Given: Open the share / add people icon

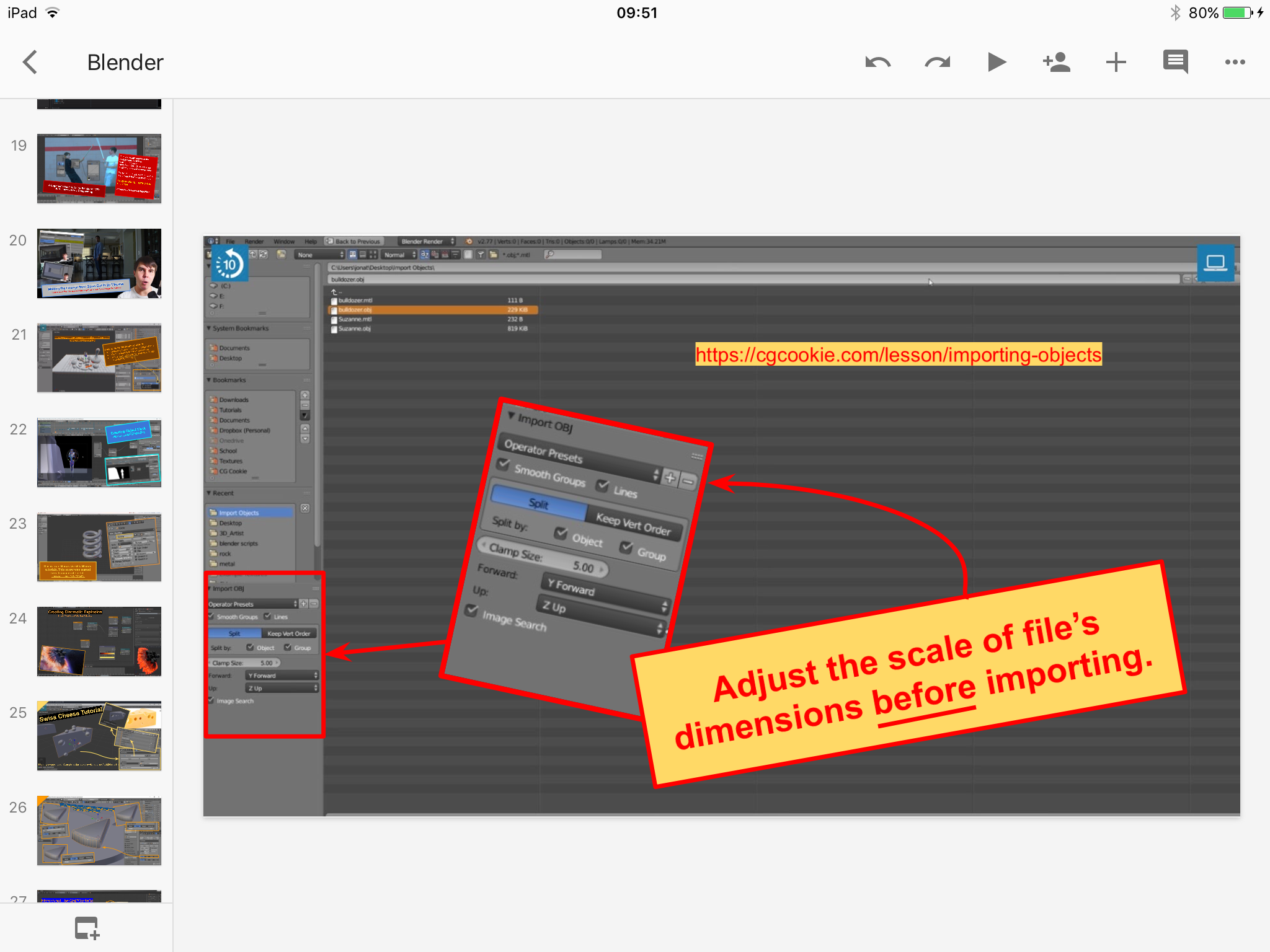Looking at the screenshot, I should point(1056,62).
